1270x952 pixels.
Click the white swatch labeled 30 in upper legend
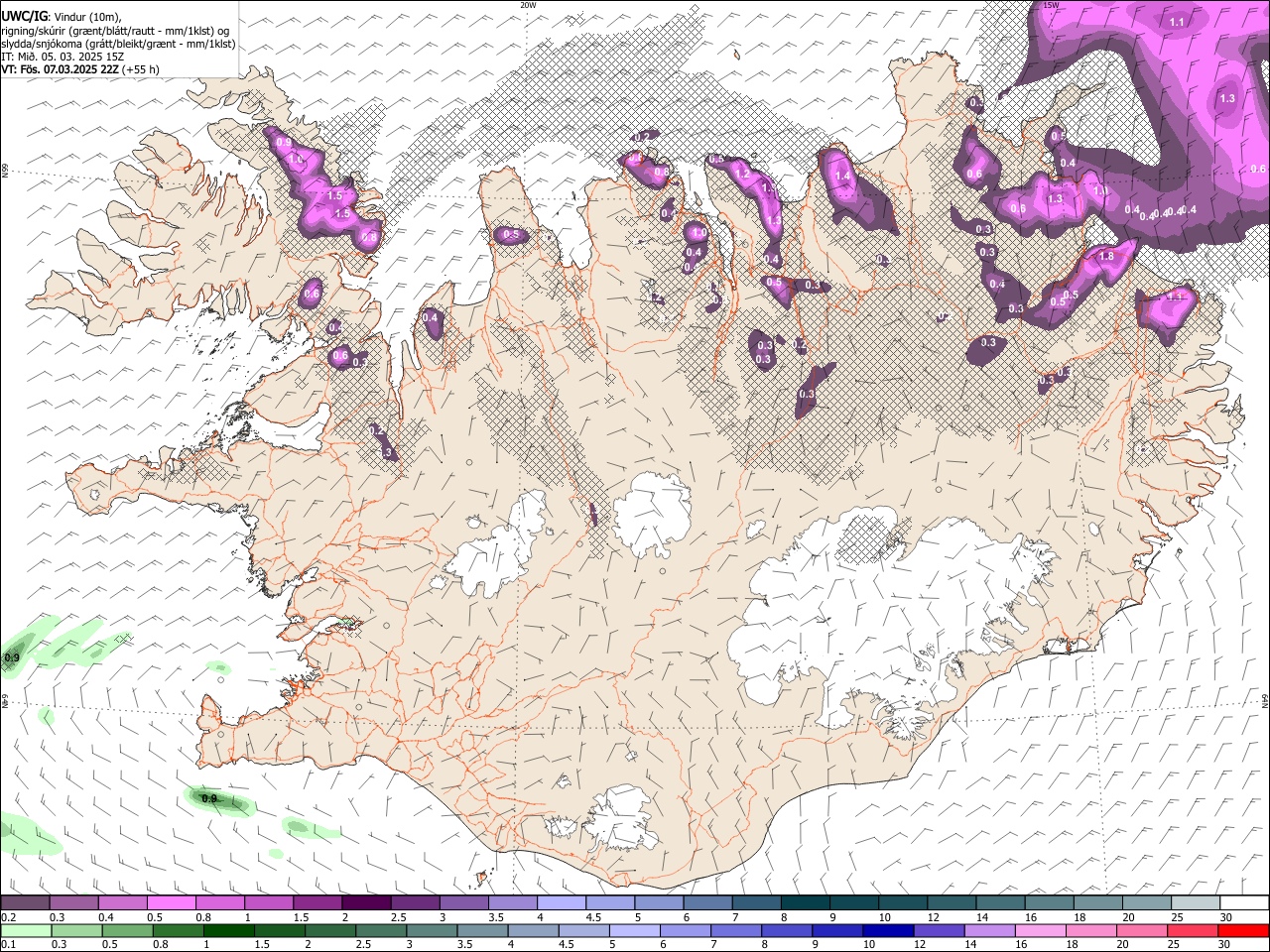coord(1244,903)
